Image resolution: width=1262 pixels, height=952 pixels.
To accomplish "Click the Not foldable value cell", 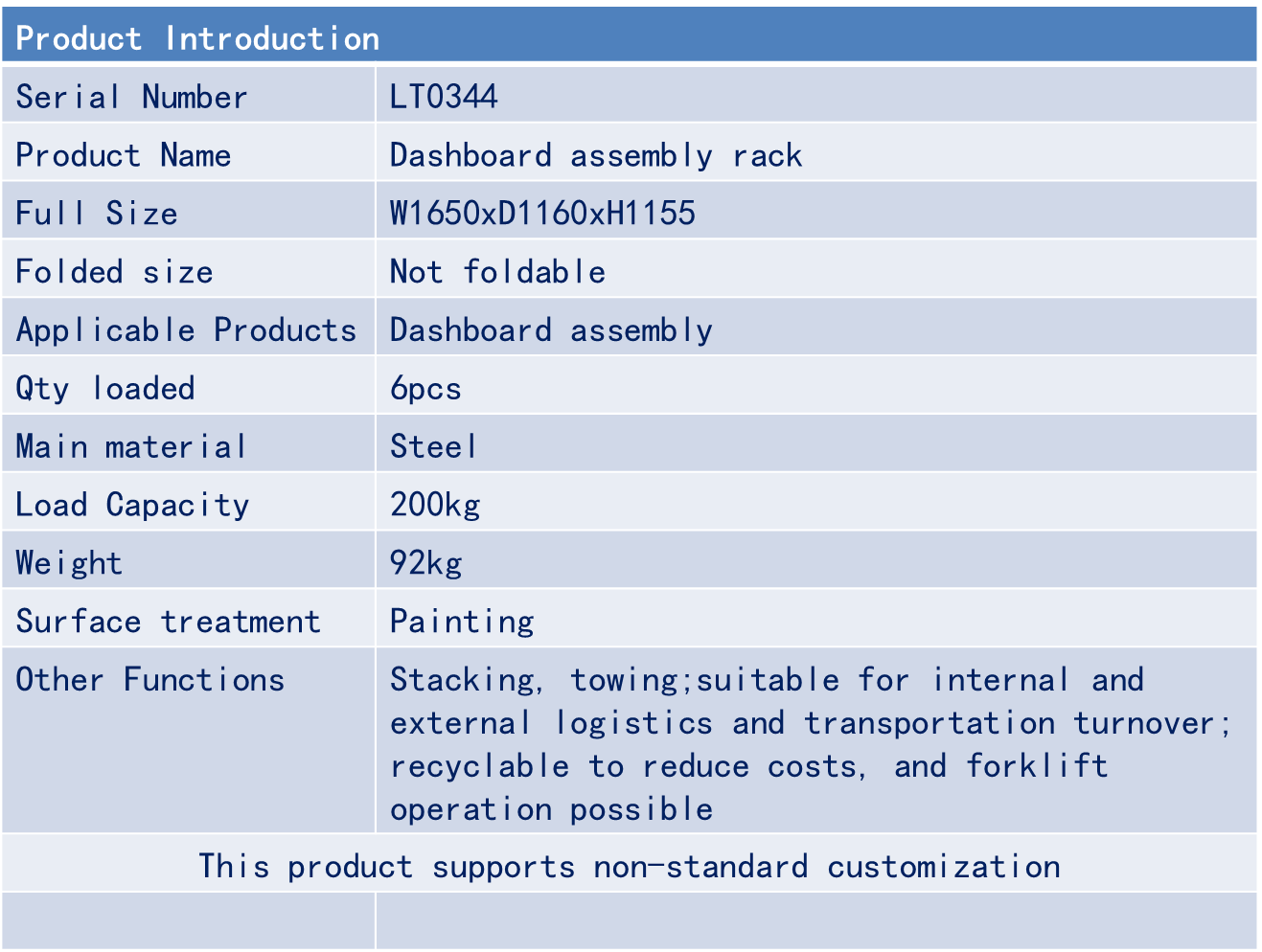I will pos(497,272).
